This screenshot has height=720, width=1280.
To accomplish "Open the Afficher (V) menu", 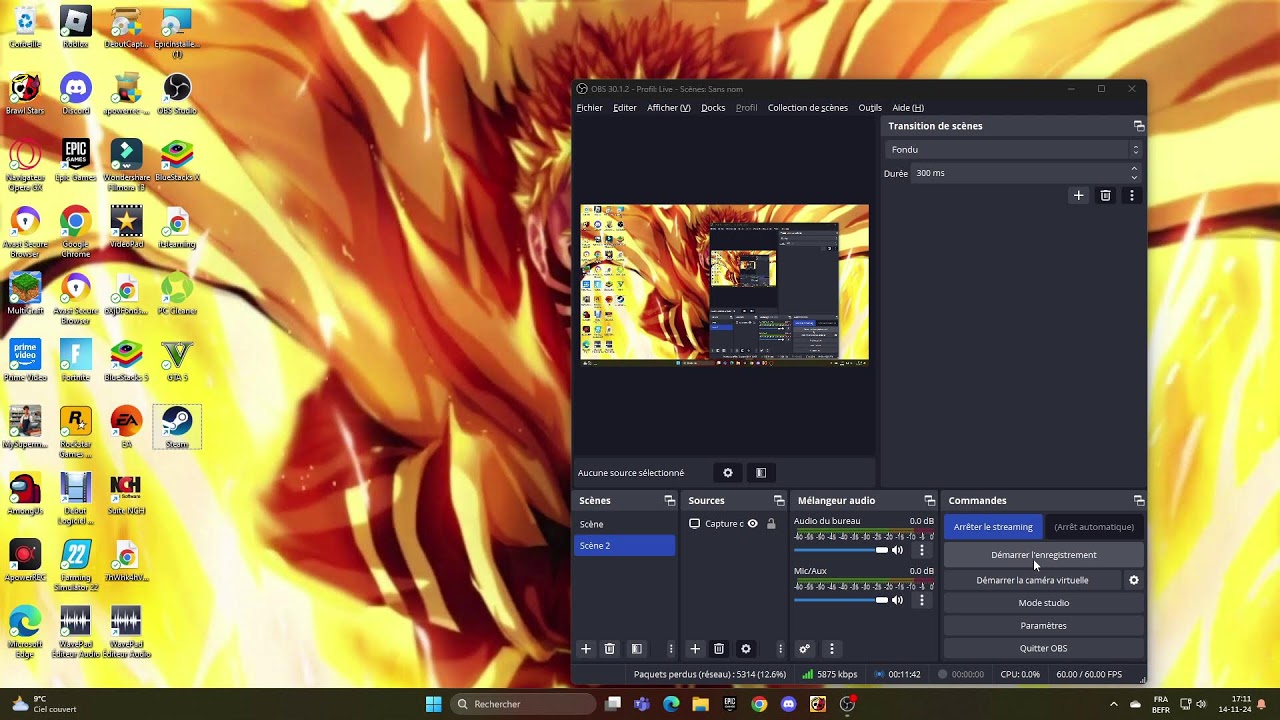I will tap(668, 108).
